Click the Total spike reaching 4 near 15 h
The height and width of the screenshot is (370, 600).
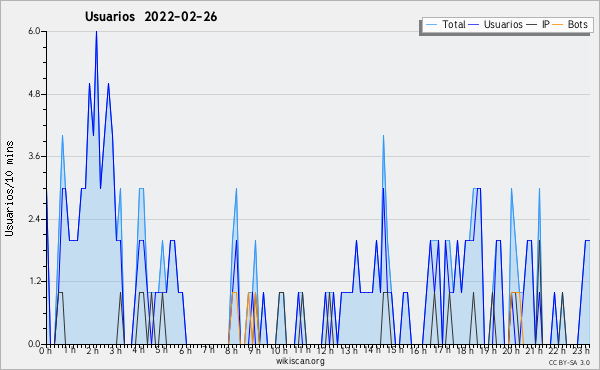click(383, 136)
